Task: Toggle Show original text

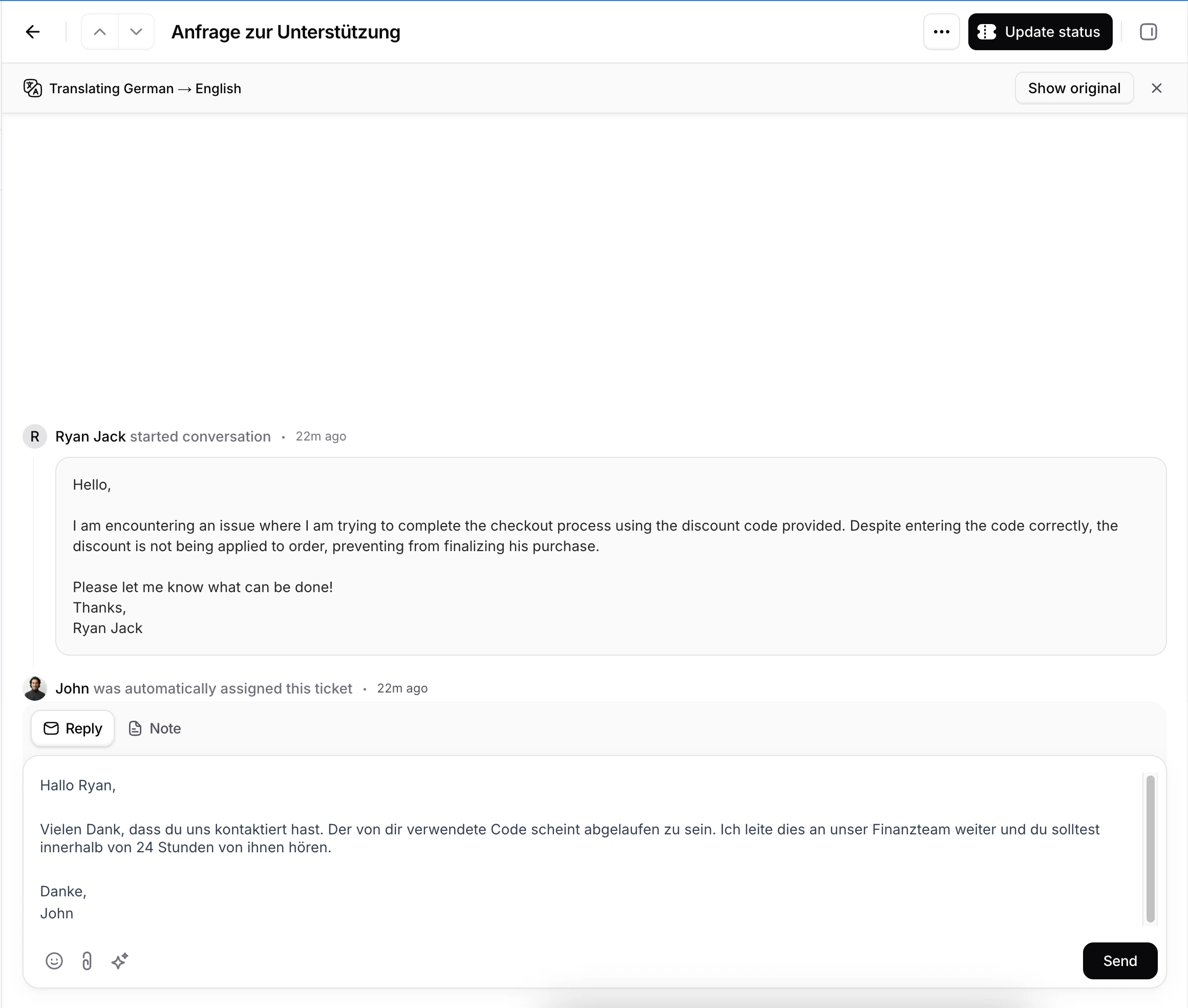Action: (1074, 89)
